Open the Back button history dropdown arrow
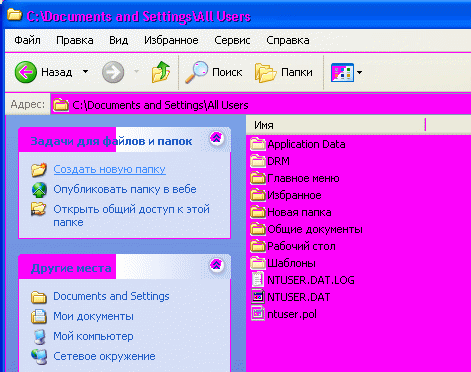This screenshot has width=471, height=372. (86, 72)
